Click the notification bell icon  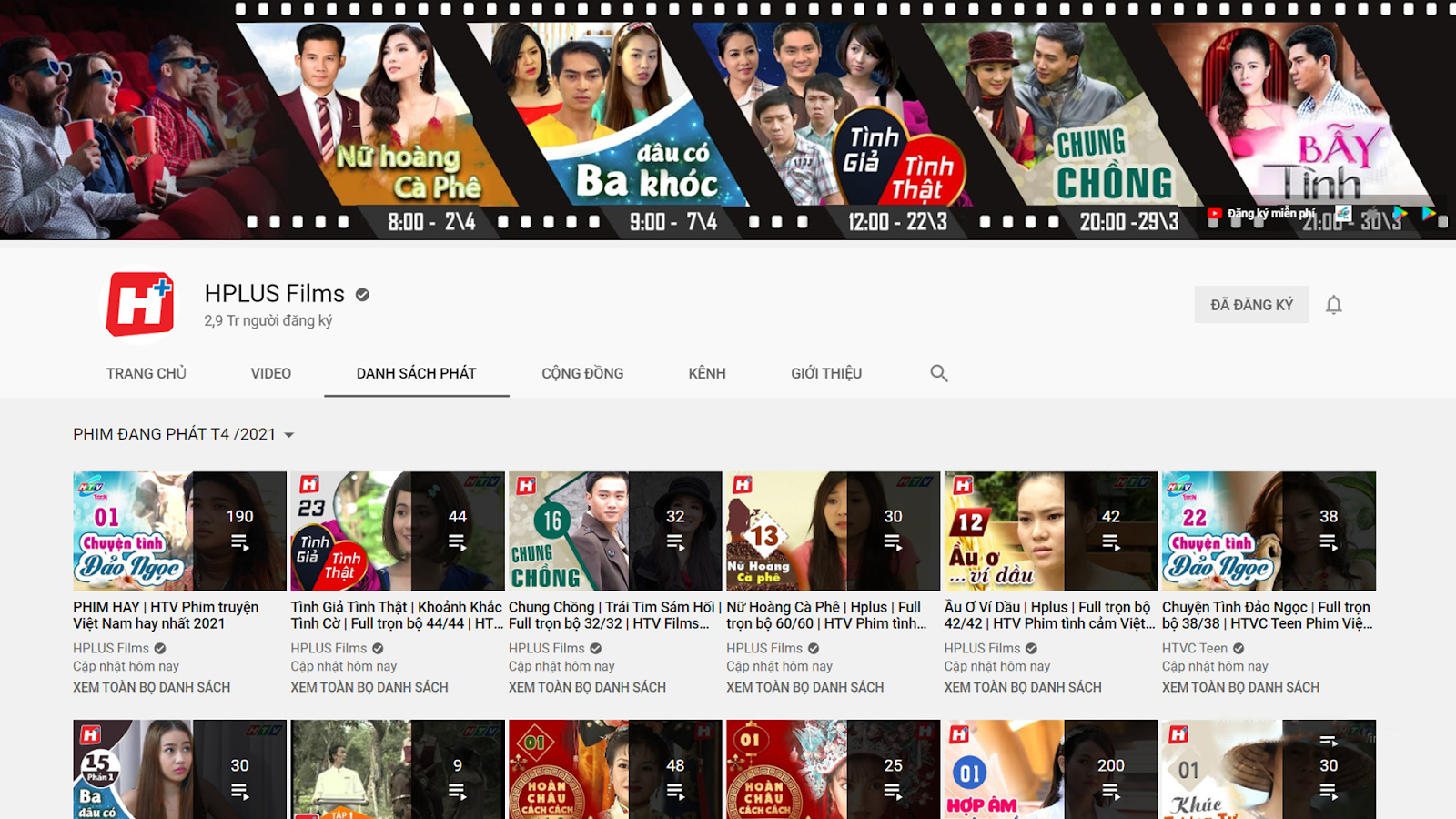(1333, 305)
